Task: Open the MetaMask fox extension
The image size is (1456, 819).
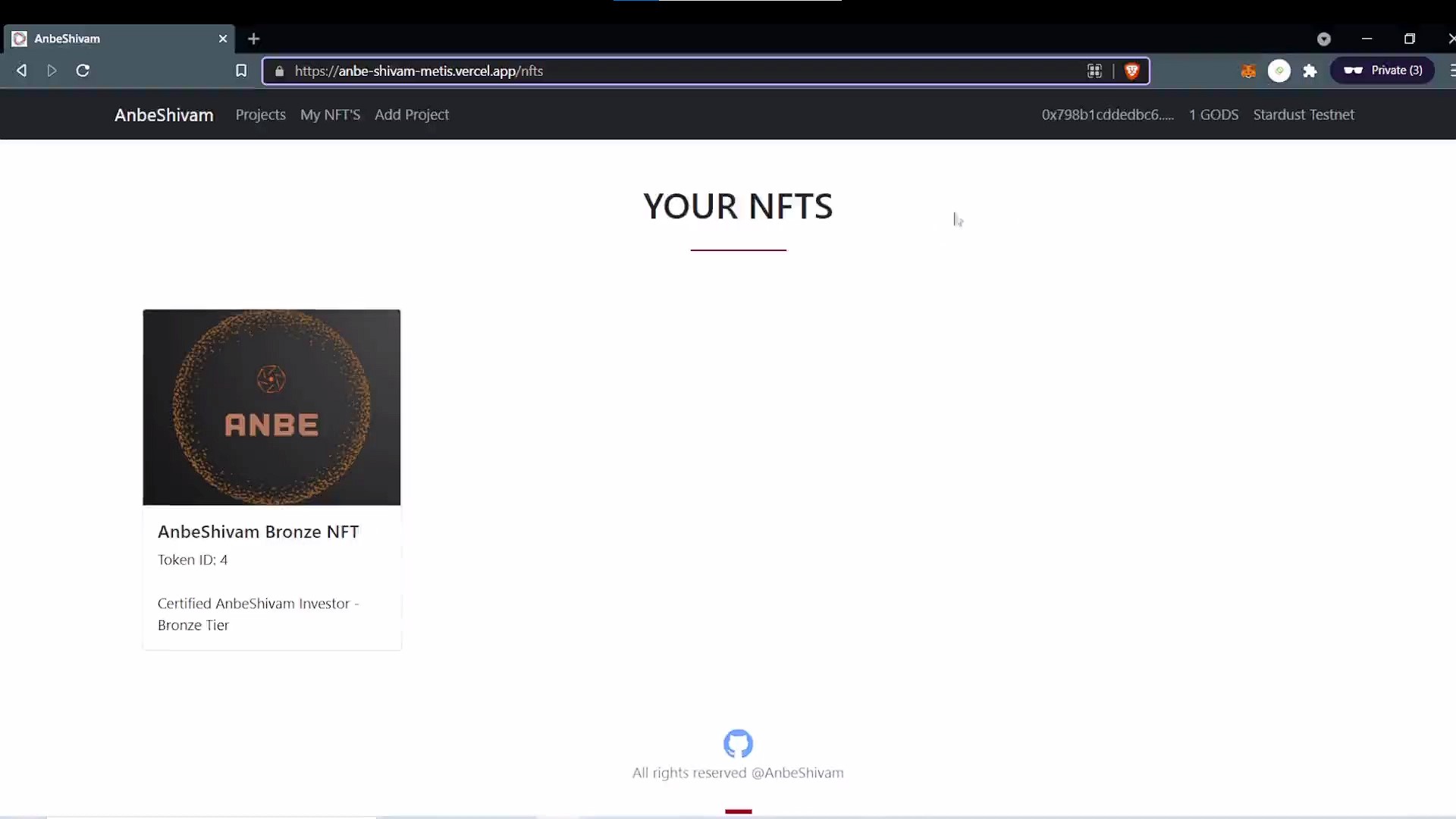Action: [1248, 71]
